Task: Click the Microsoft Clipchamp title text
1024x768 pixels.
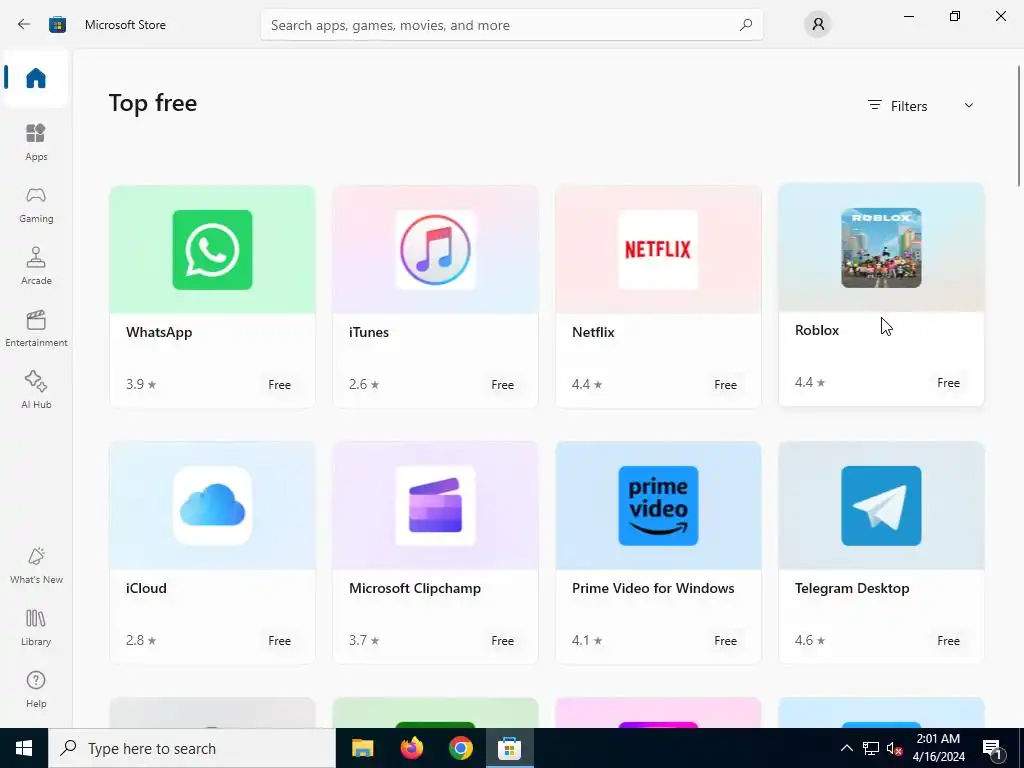Action: point(415,588)
